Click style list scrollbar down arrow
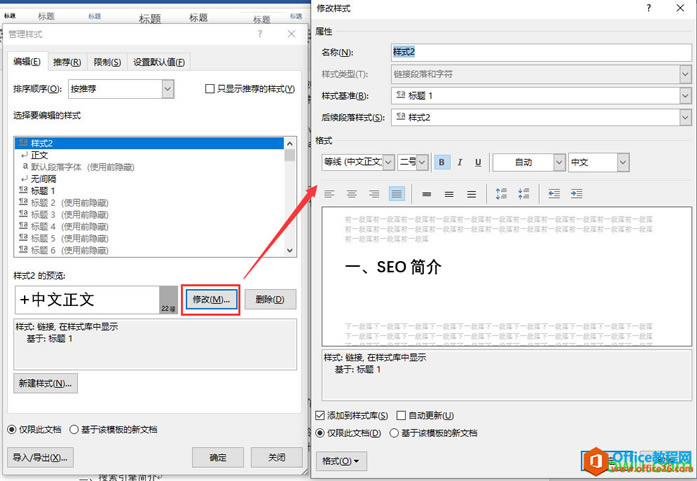Image resolution: width=697 pixels, height=481 pixels. click(x=290, y=250)
